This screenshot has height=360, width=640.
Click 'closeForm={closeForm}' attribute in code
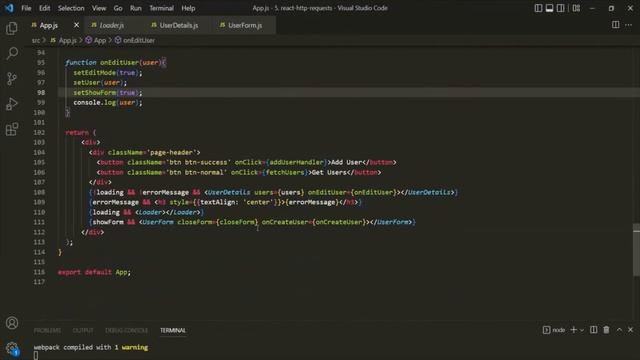pos(218,222)
